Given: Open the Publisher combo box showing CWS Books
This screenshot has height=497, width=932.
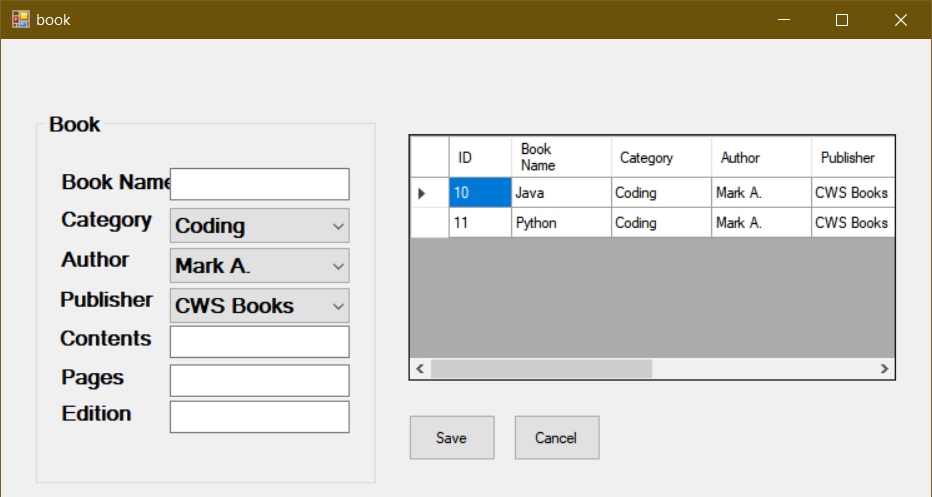Looking at the screenshot, I should pyautogui.click(x=260, y=306).
